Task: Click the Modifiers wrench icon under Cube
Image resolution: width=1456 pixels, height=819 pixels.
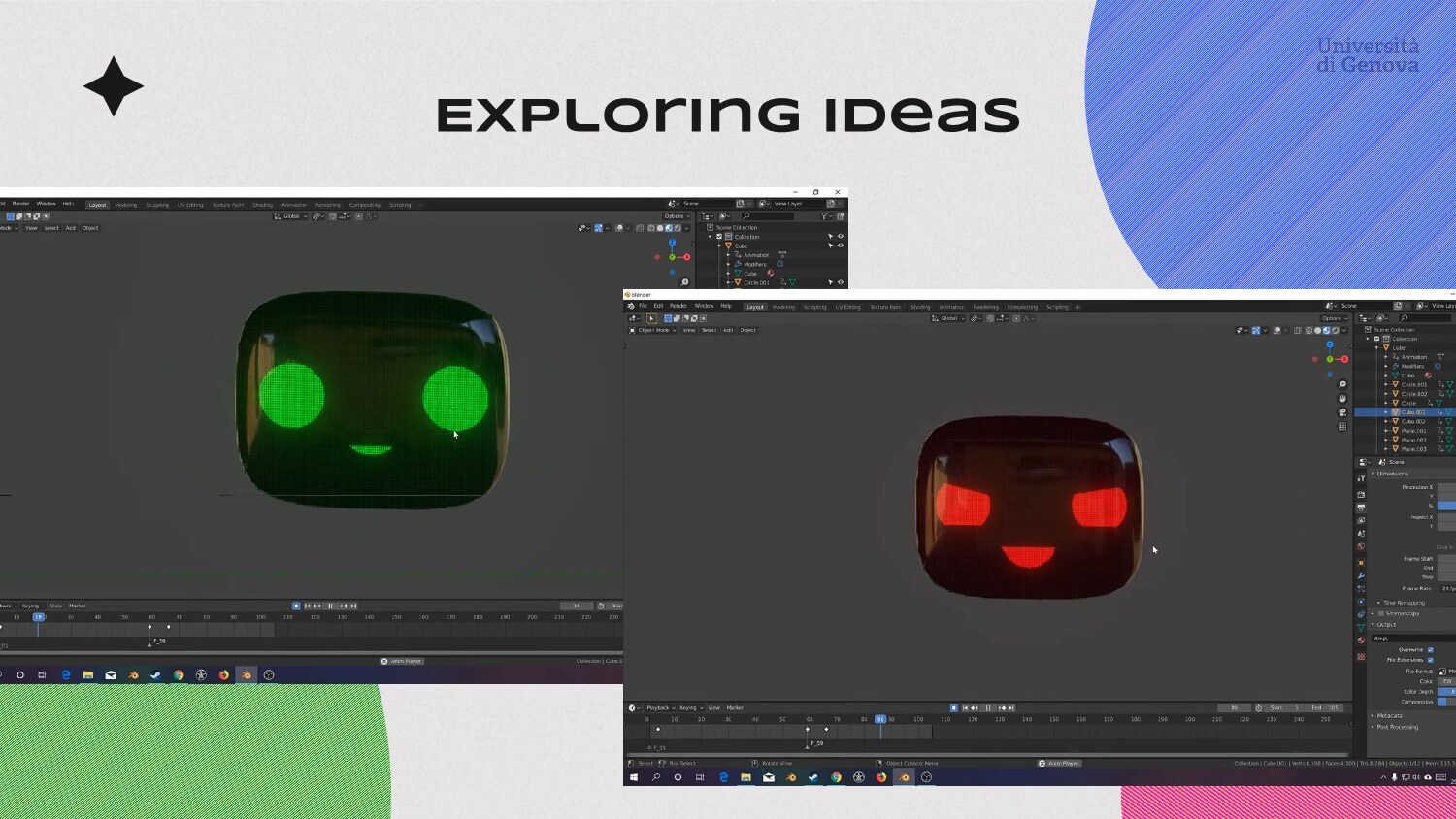Action: click(x=1396, y=367)
